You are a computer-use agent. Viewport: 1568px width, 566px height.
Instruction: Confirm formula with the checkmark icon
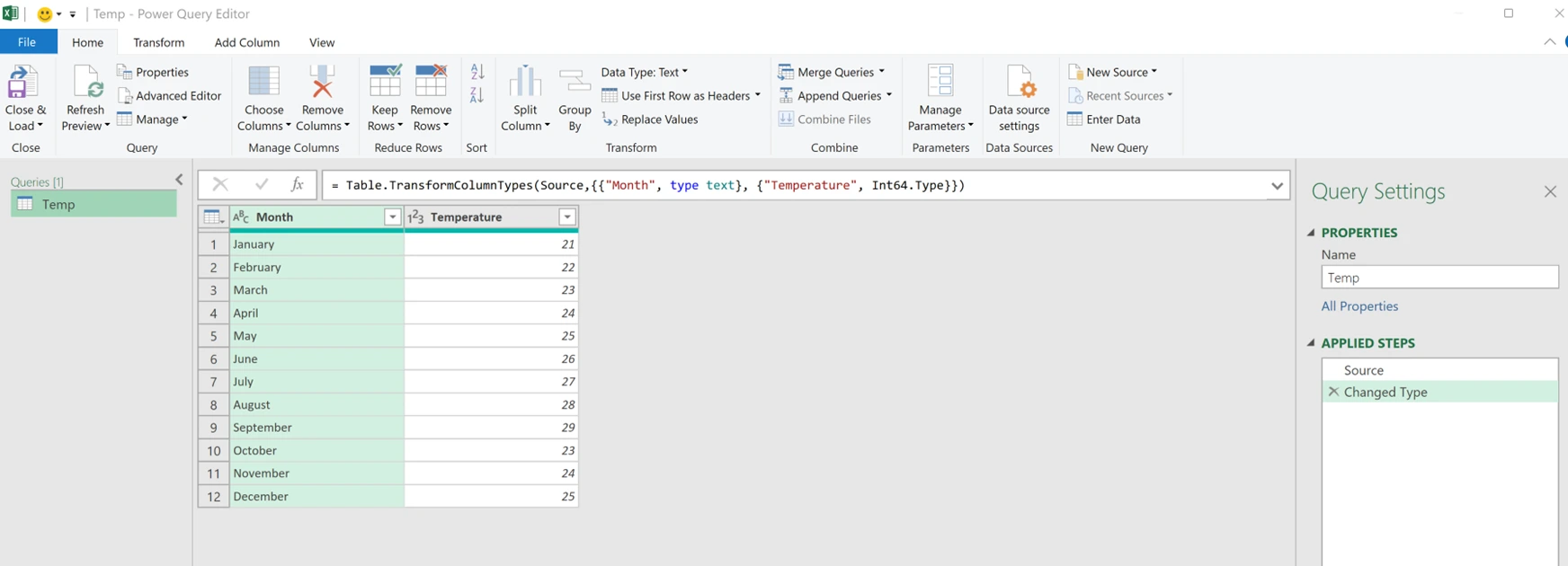coord(262,184)
